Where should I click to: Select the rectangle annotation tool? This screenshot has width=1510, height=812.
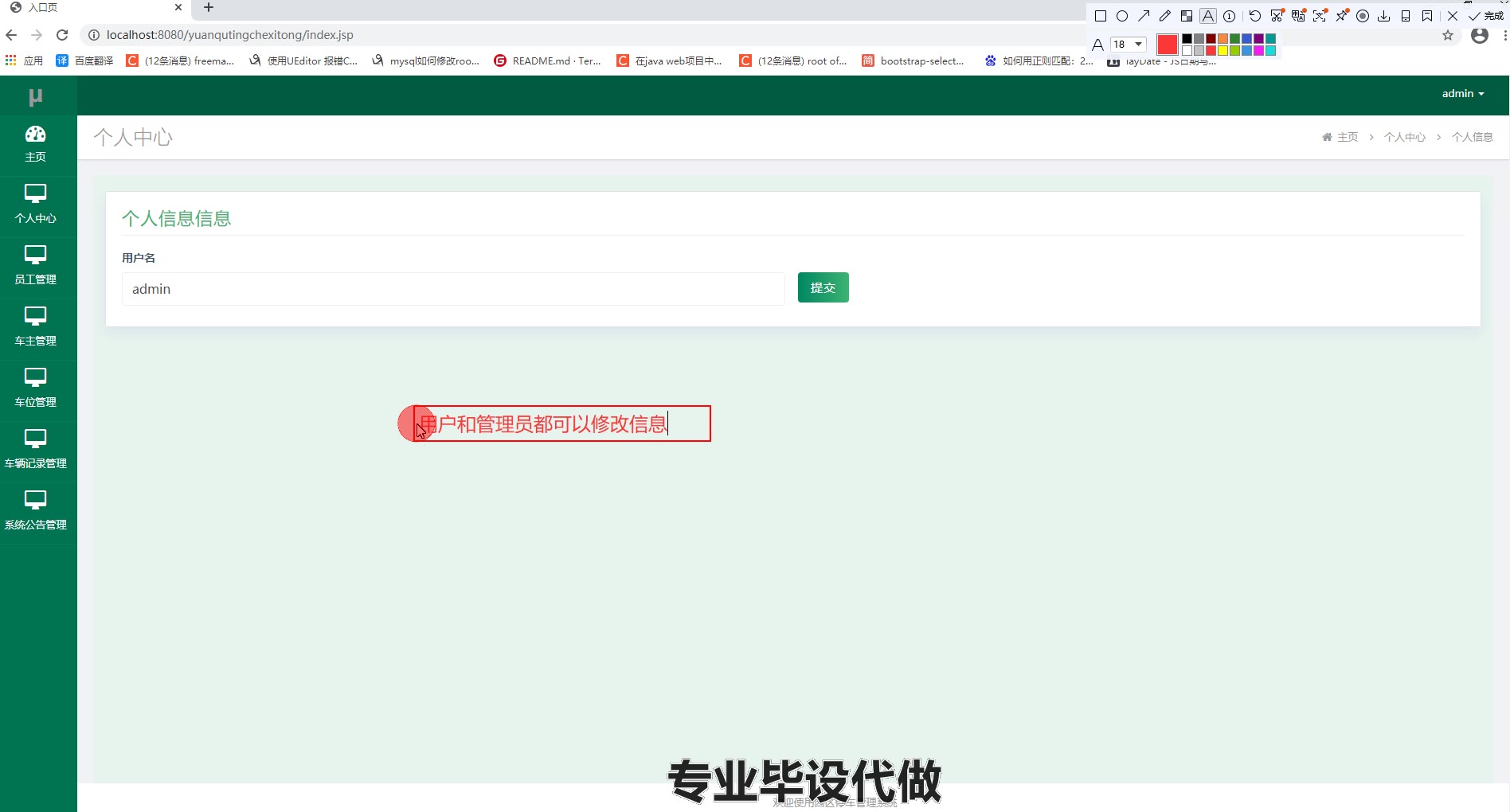coord(1101,16)
